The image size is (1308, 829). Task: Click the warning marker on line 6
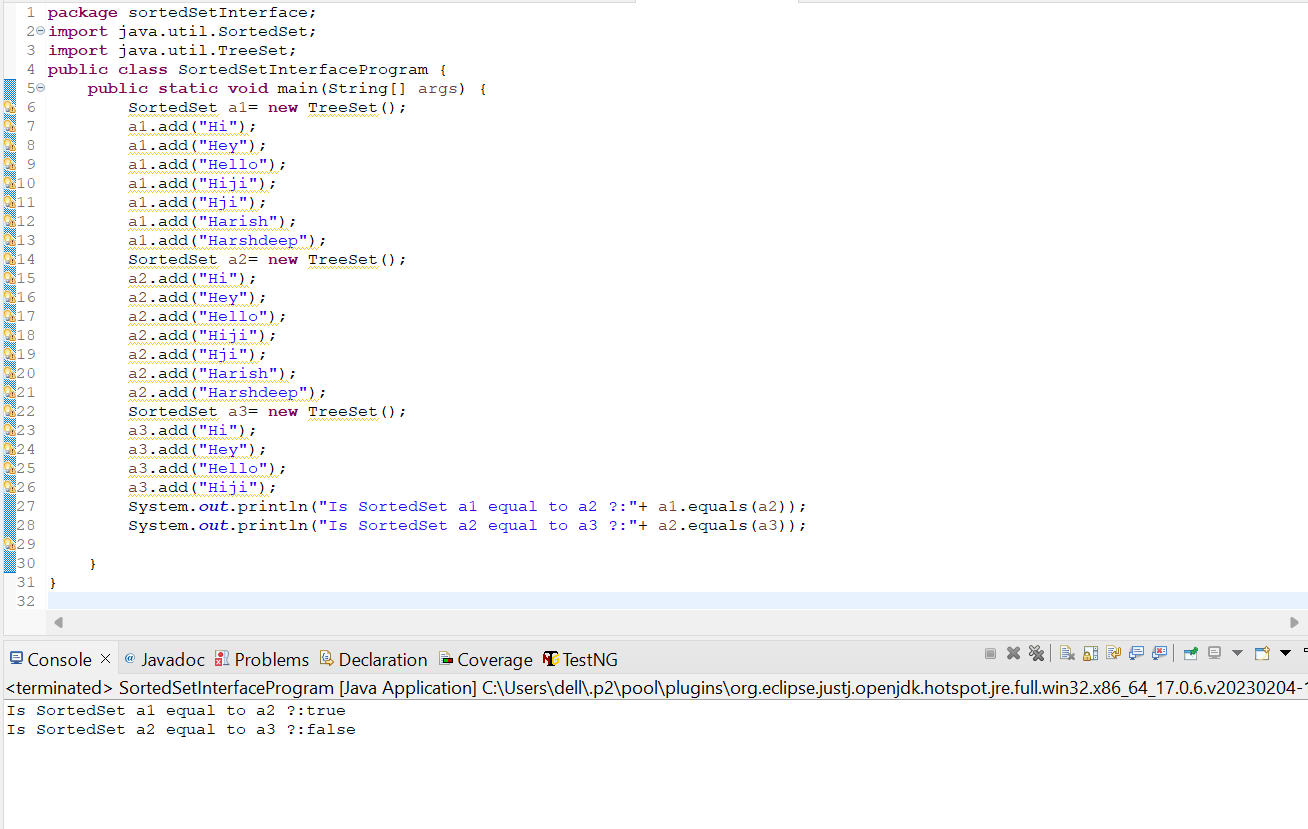[x=9, y=107]
